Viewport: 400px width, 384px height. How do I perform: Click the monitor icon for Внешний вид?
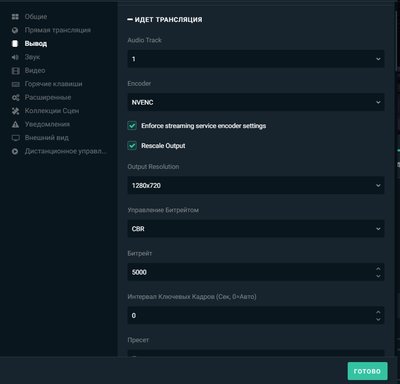pos(15,138)
